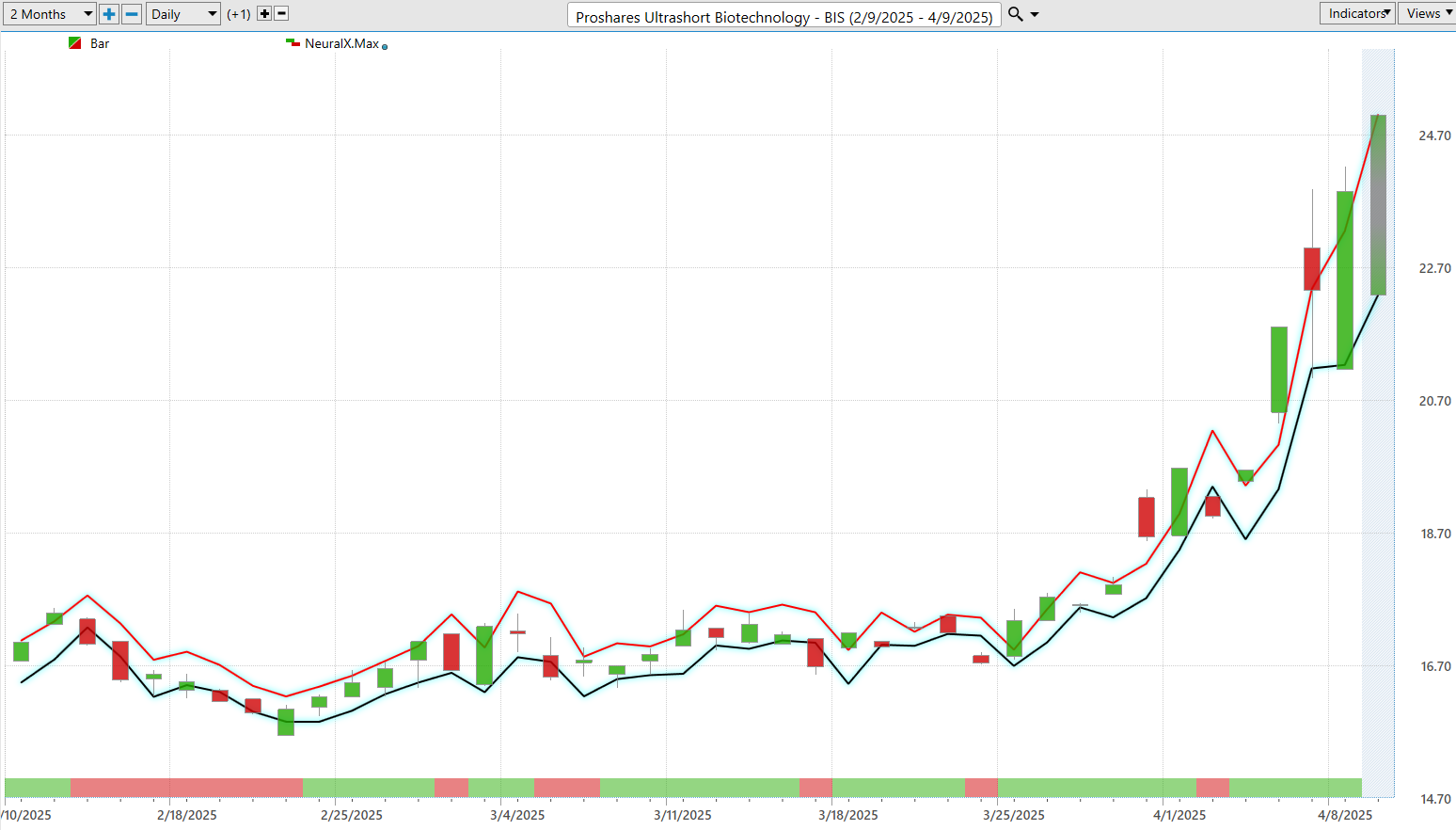Click the first red segment in bottom trend strip
The image size is (1456, 830).
[186, 788]
